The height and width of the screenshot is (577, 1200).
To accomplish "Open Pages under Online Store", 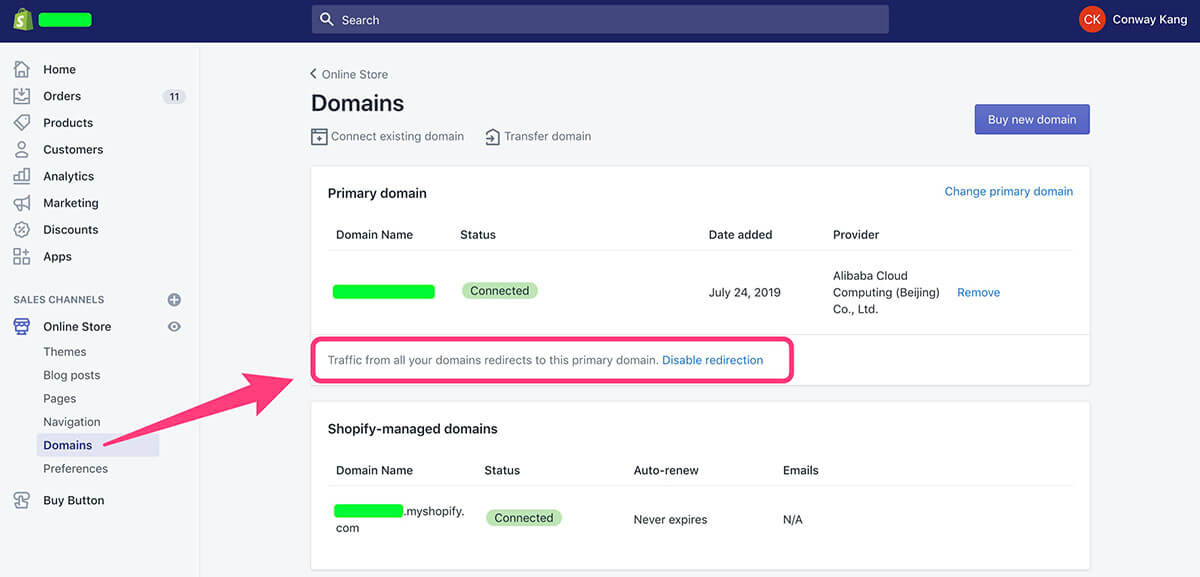I will [x=60, y=398].
